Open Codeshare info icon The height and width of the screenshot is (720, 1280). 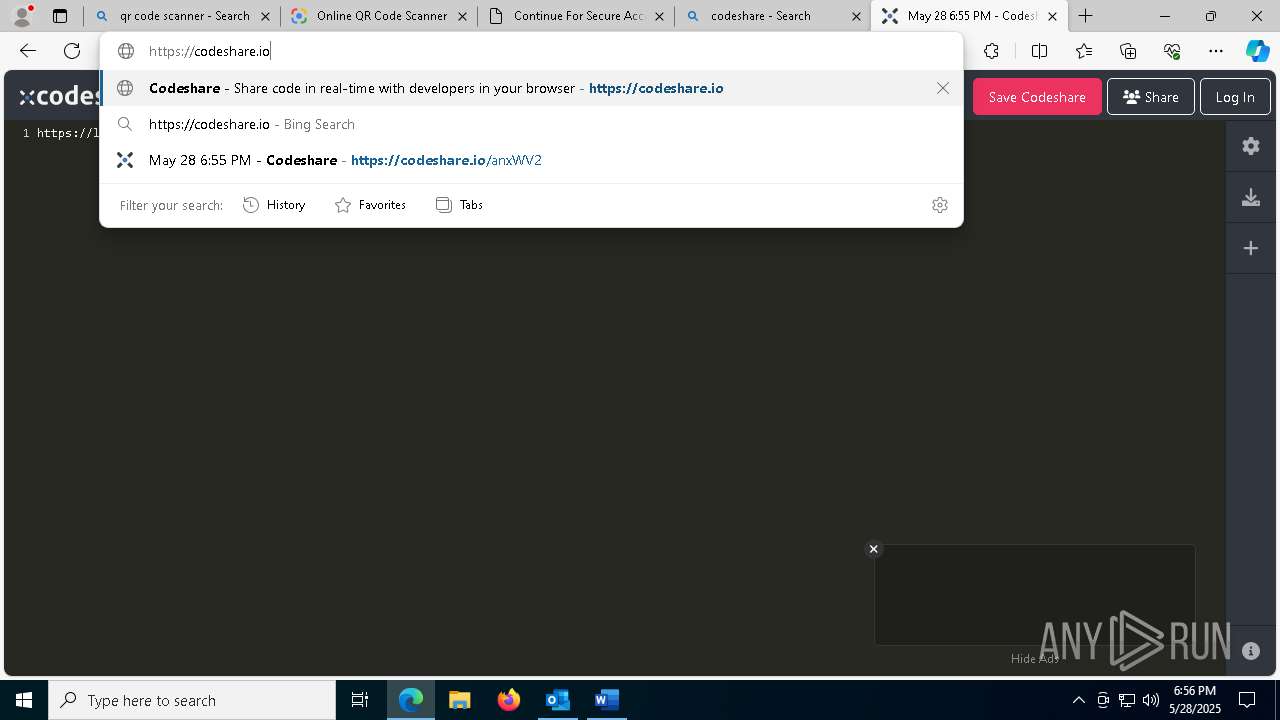pyautogui.click(x=1251, y=651)
